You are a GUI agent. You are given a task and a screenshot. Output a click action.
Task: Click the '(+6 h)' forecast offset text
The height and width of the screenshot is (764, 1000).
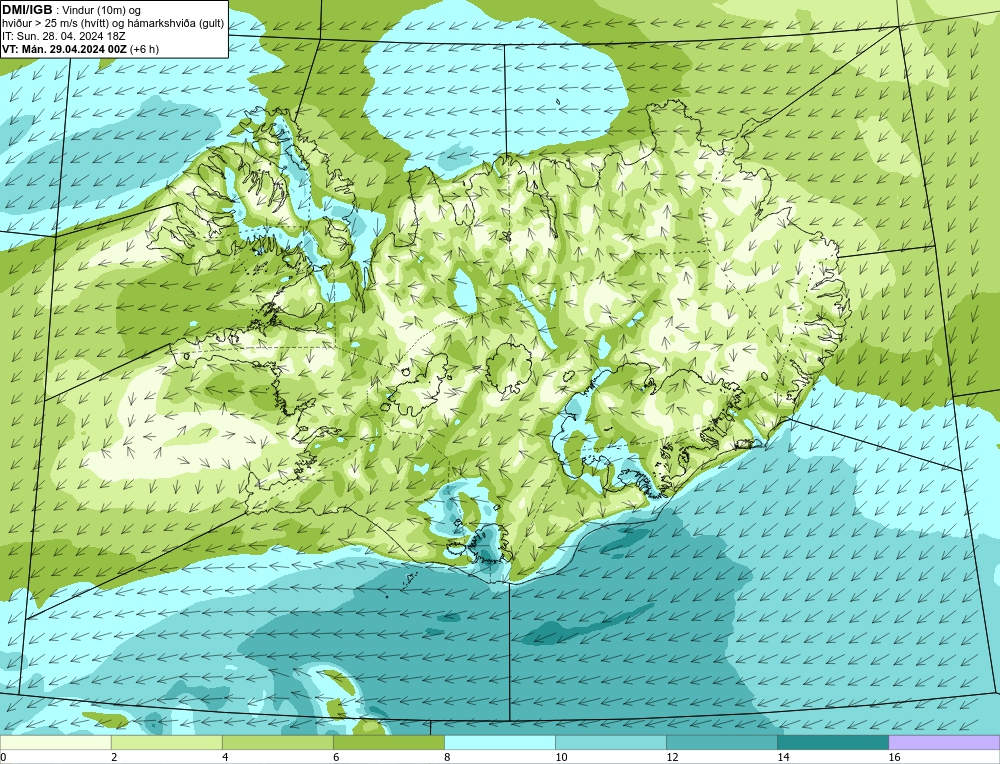(x=144, y=49)
